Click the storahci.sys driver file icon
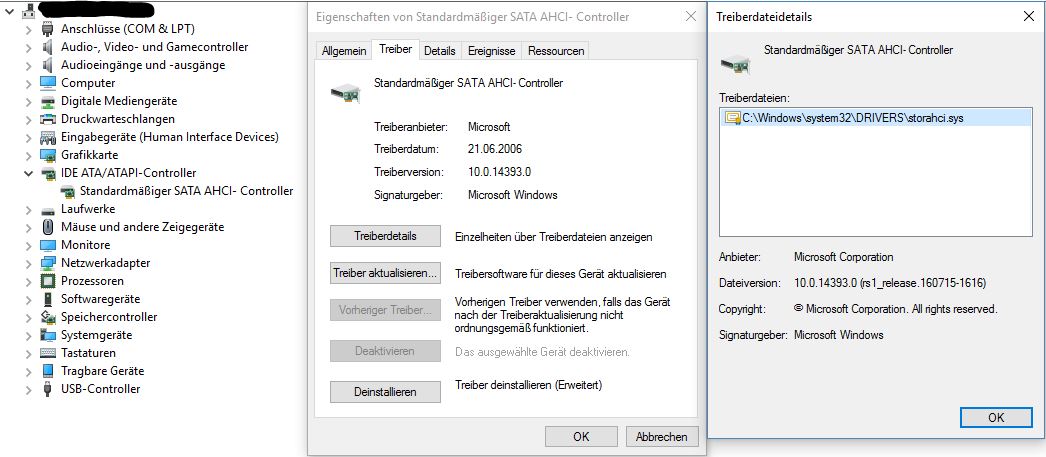Viewport: 1046px width, 457px height. [x=733, y=118]
